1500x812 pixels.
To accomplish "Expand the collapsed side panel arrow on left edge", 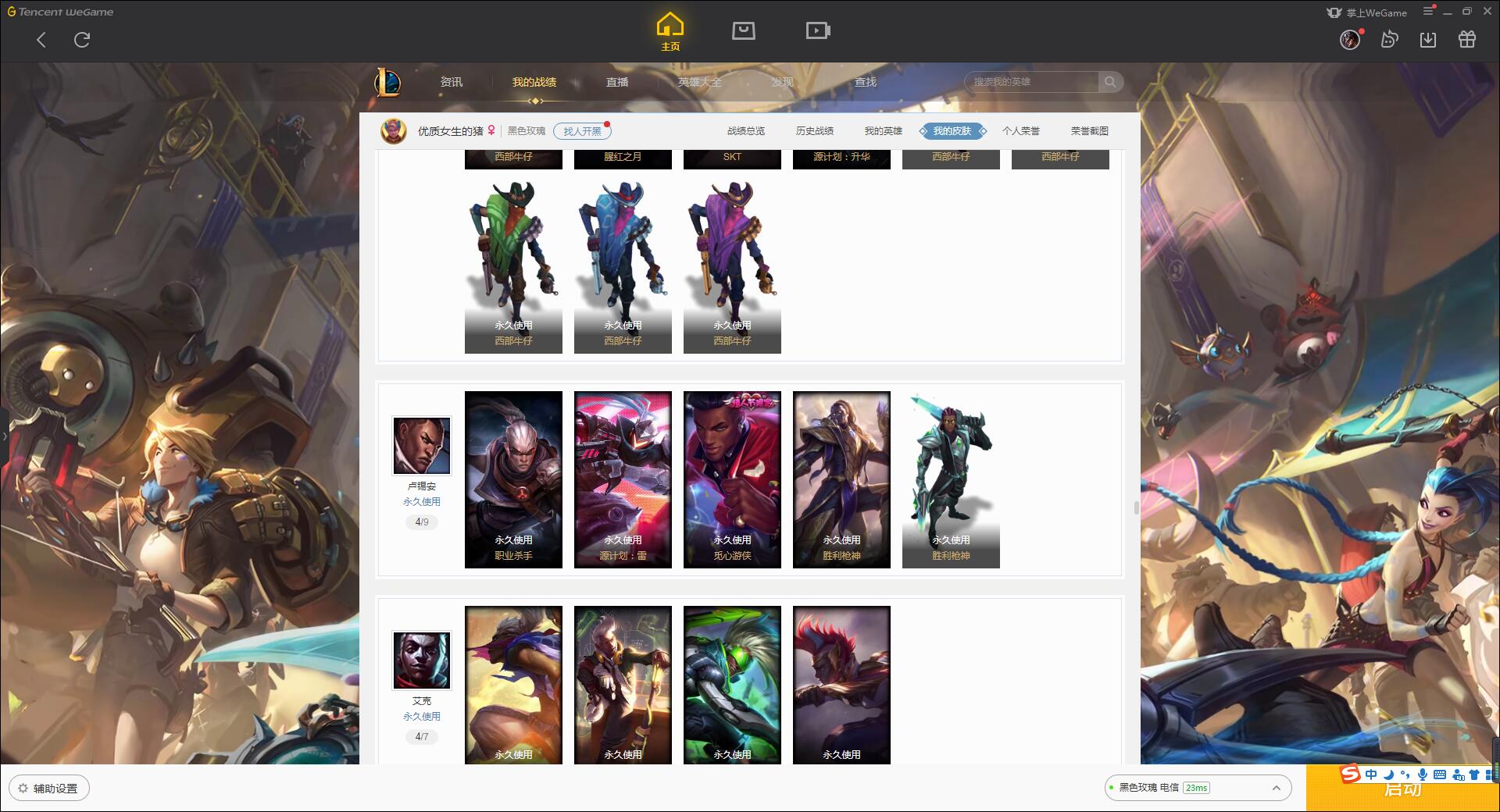I will 4,436.
